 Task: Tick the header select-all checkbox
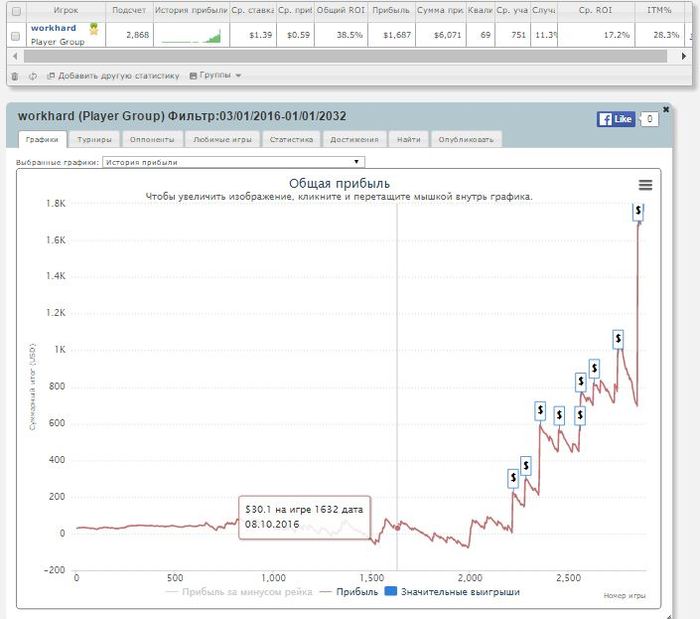pyautogui.click(x=16, y=11)
